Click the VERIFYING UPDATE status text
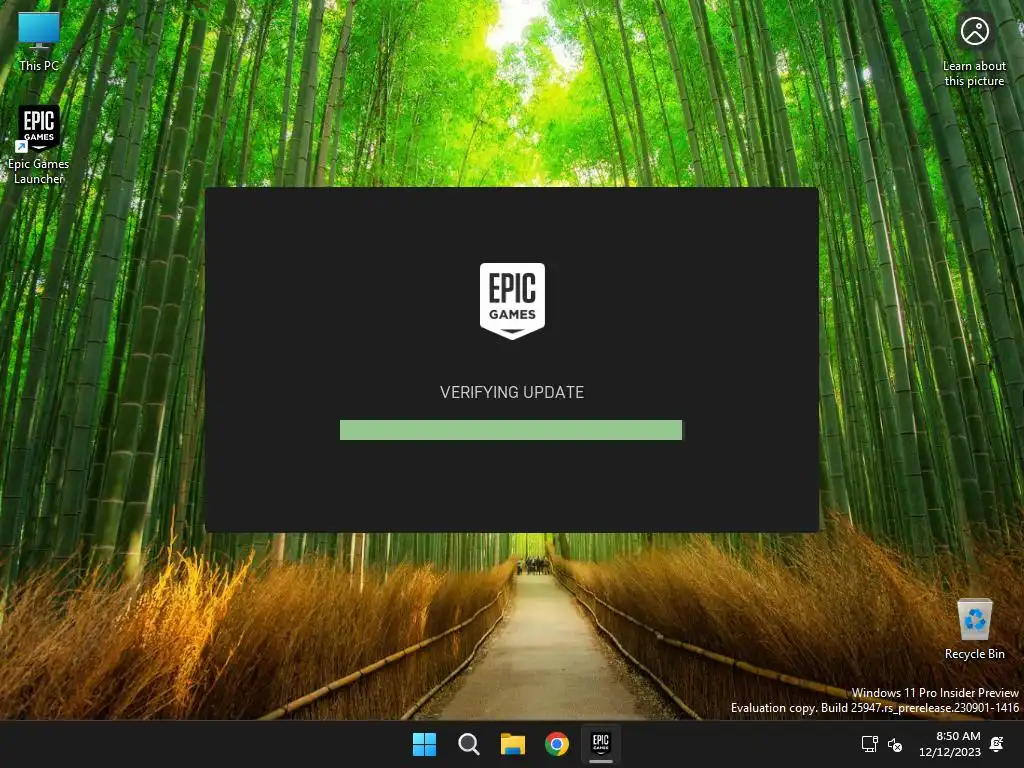1024x768 pixels. 512,392
